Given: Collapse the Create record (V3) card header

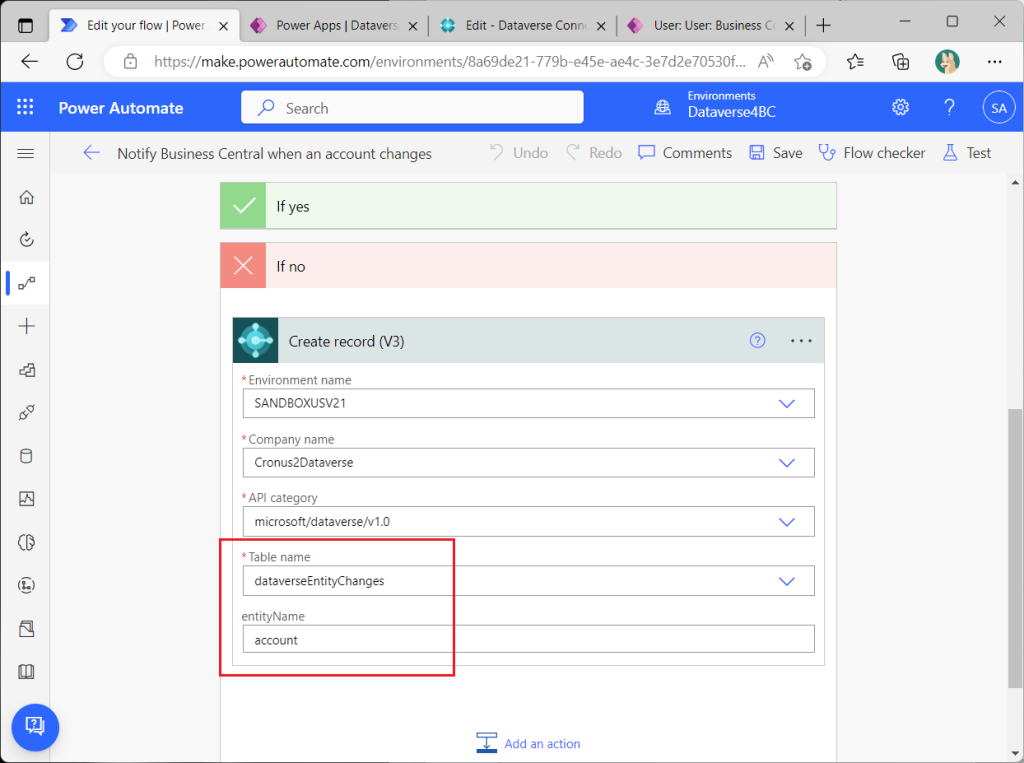Looking at the screenshot, I should click(528, 340).
